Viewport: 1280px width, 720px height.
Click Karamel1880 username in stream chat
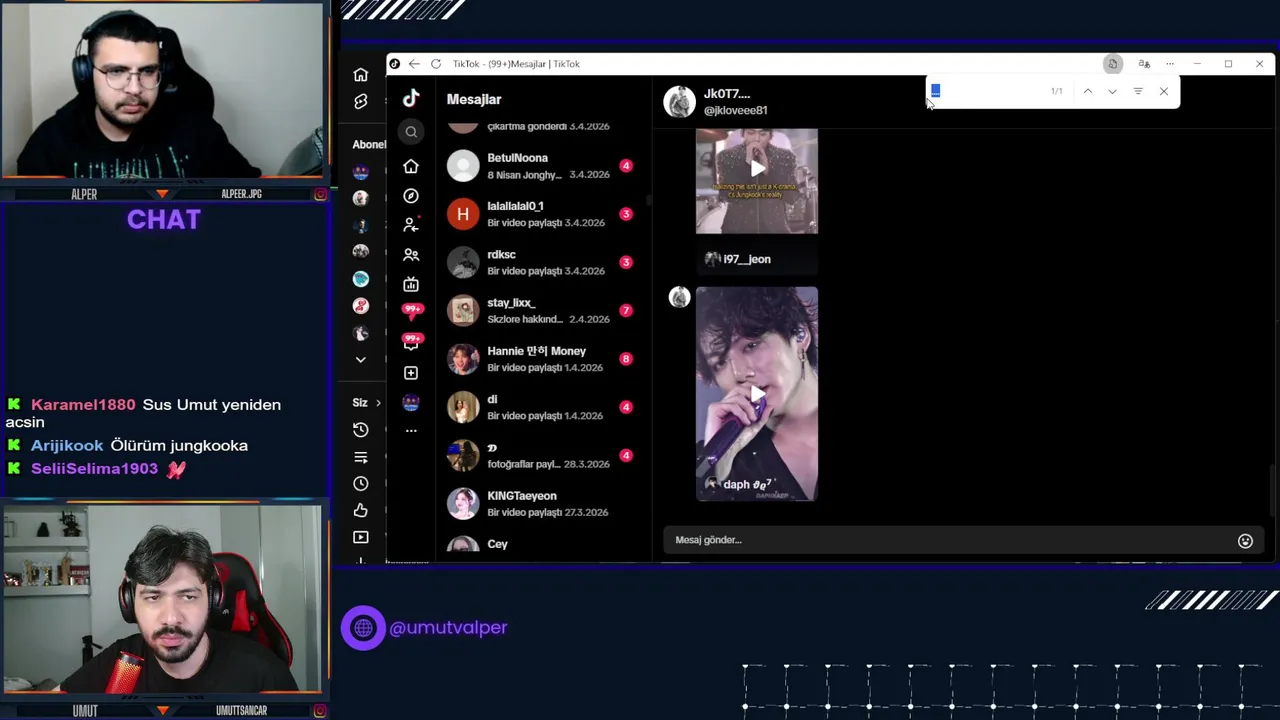click(x=83, y=405)
